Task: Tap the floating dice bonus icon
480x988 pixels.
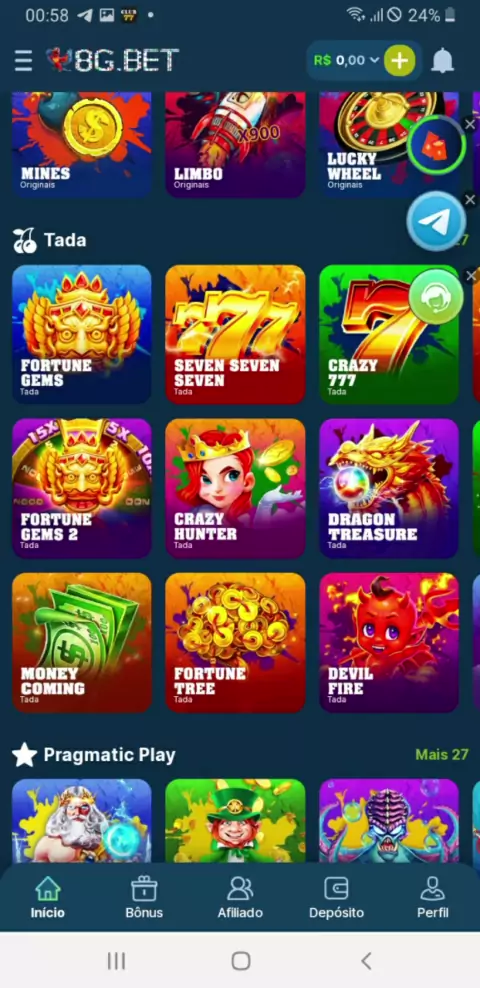Action: 436,146
